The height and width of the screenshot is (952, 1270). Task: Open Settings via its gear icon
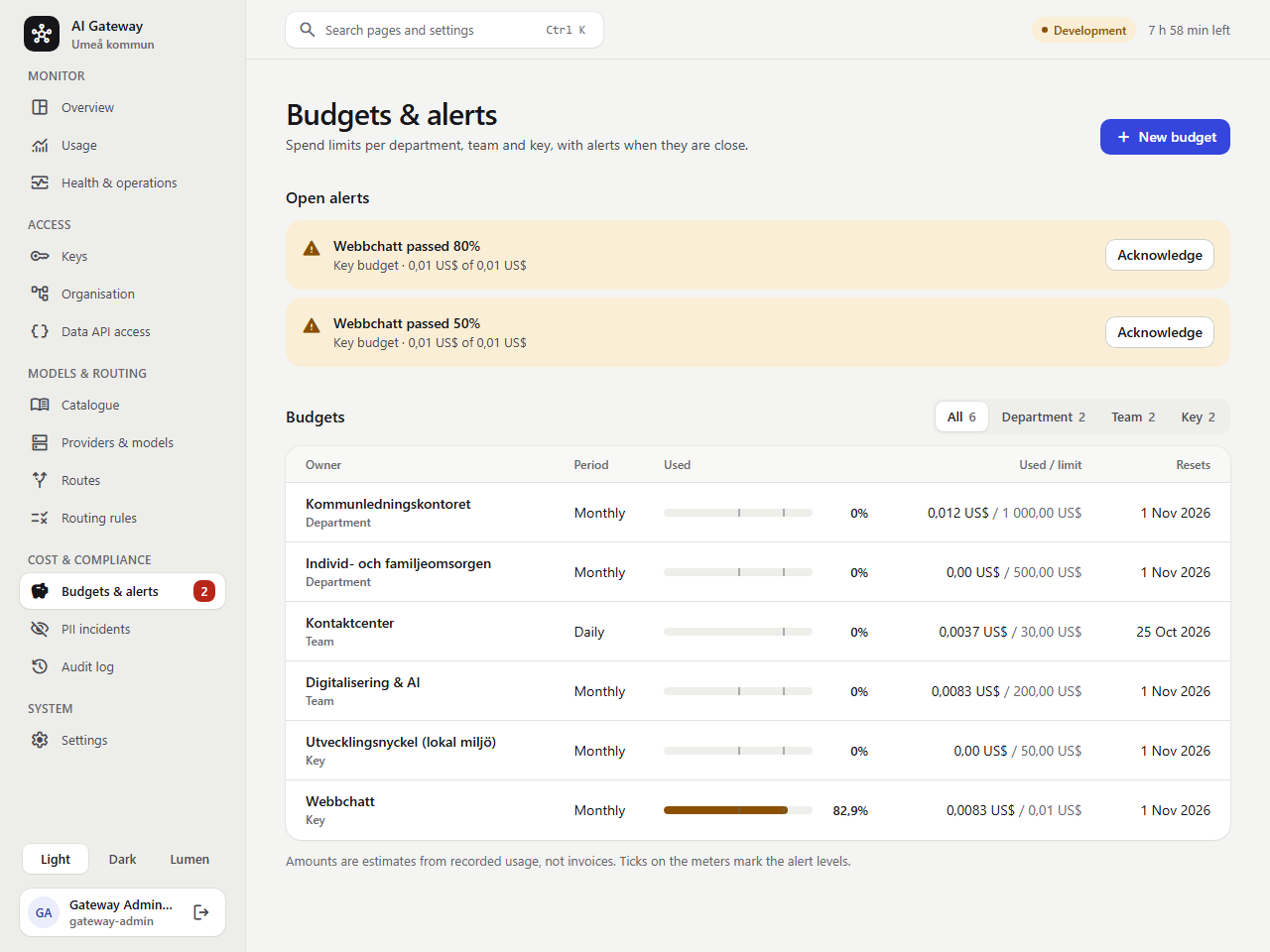pyautogui.click(x=40, y=740)
